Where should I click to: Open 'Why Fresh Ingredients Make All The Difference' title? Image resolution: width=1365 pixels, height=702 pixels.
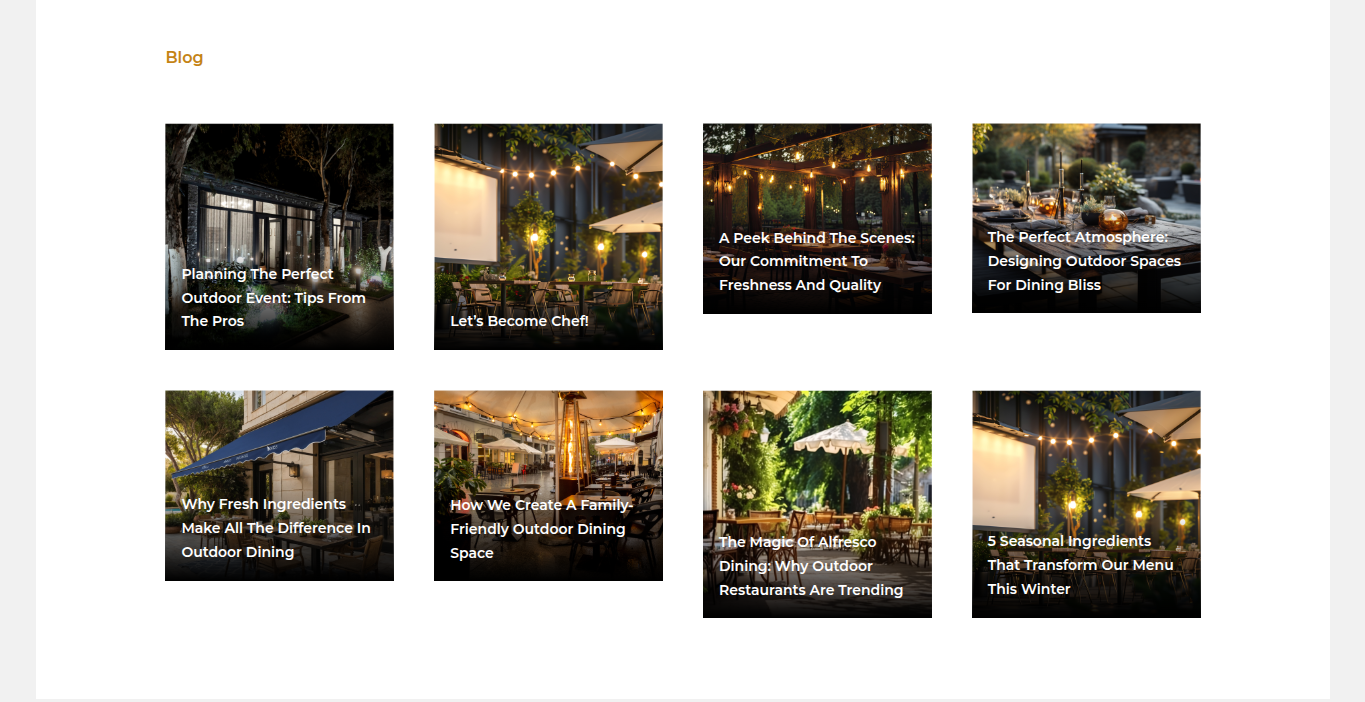coord(276,528)
